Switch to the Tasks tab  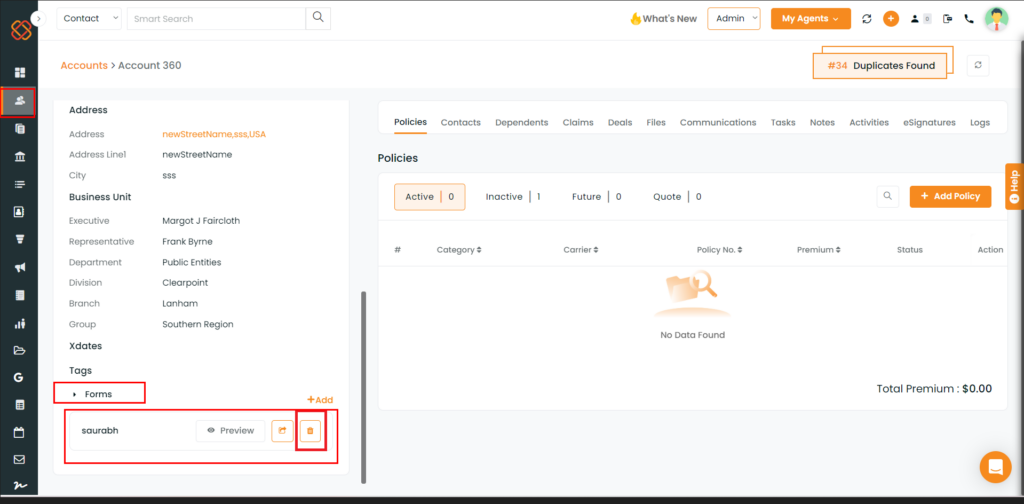coord(783,122)
